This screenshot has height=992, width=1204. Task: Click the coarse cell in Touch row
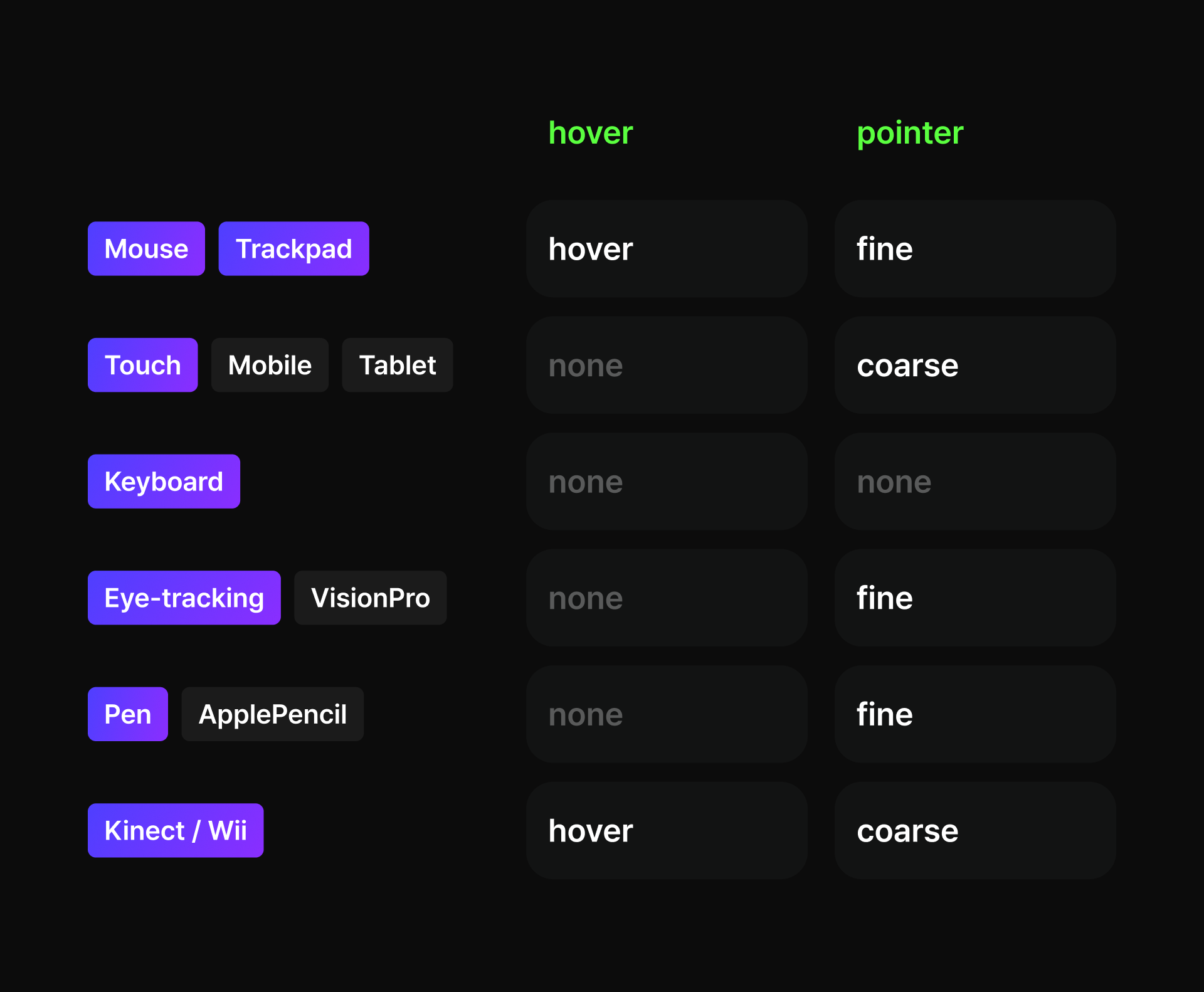coord(974,365)
